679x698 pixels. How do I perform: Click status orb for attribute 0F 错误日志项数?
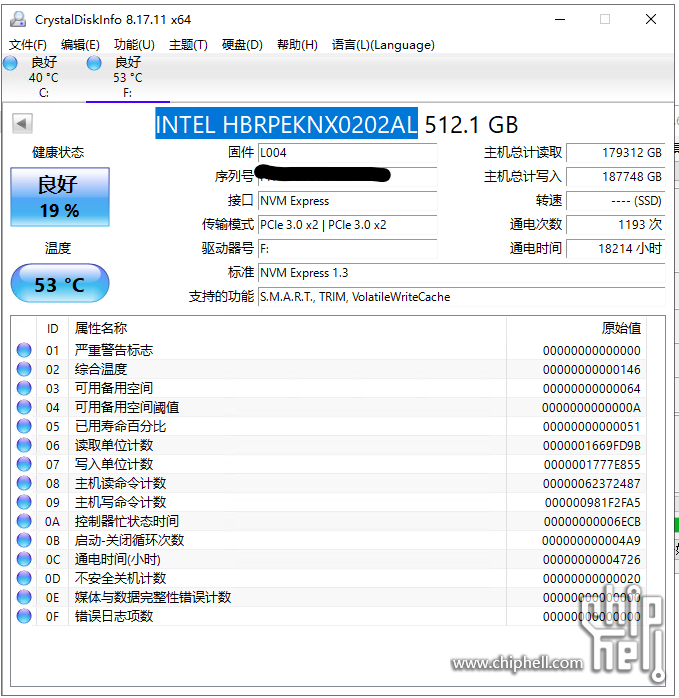pos(24,616)
